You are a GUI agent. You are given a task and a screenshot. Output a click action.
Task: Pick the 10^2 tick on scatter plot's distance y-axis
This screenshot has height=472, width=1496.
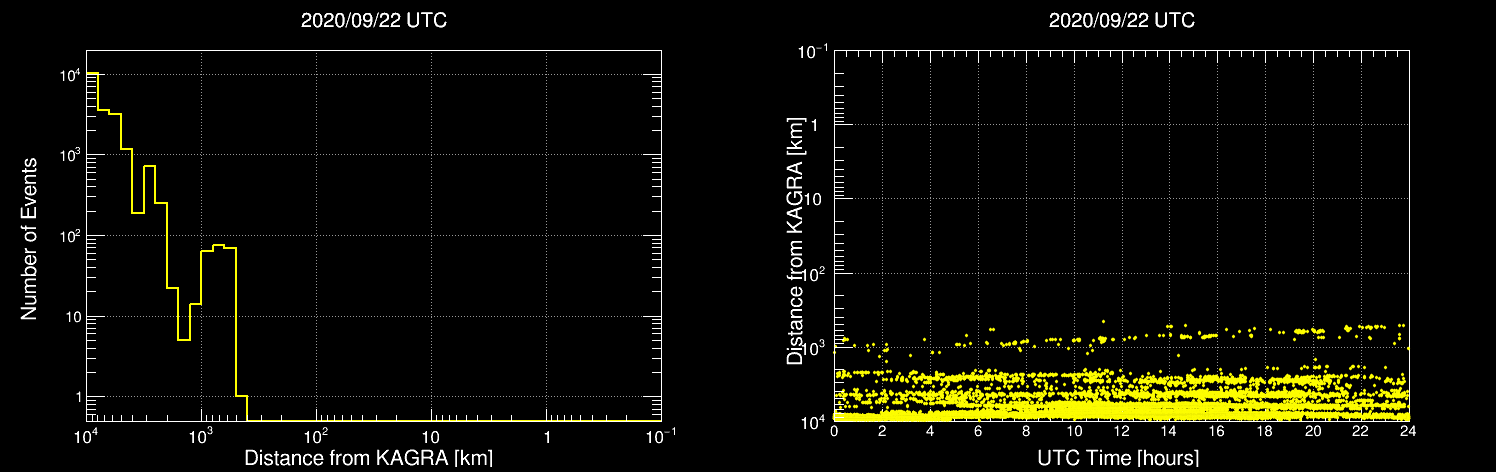816,272
